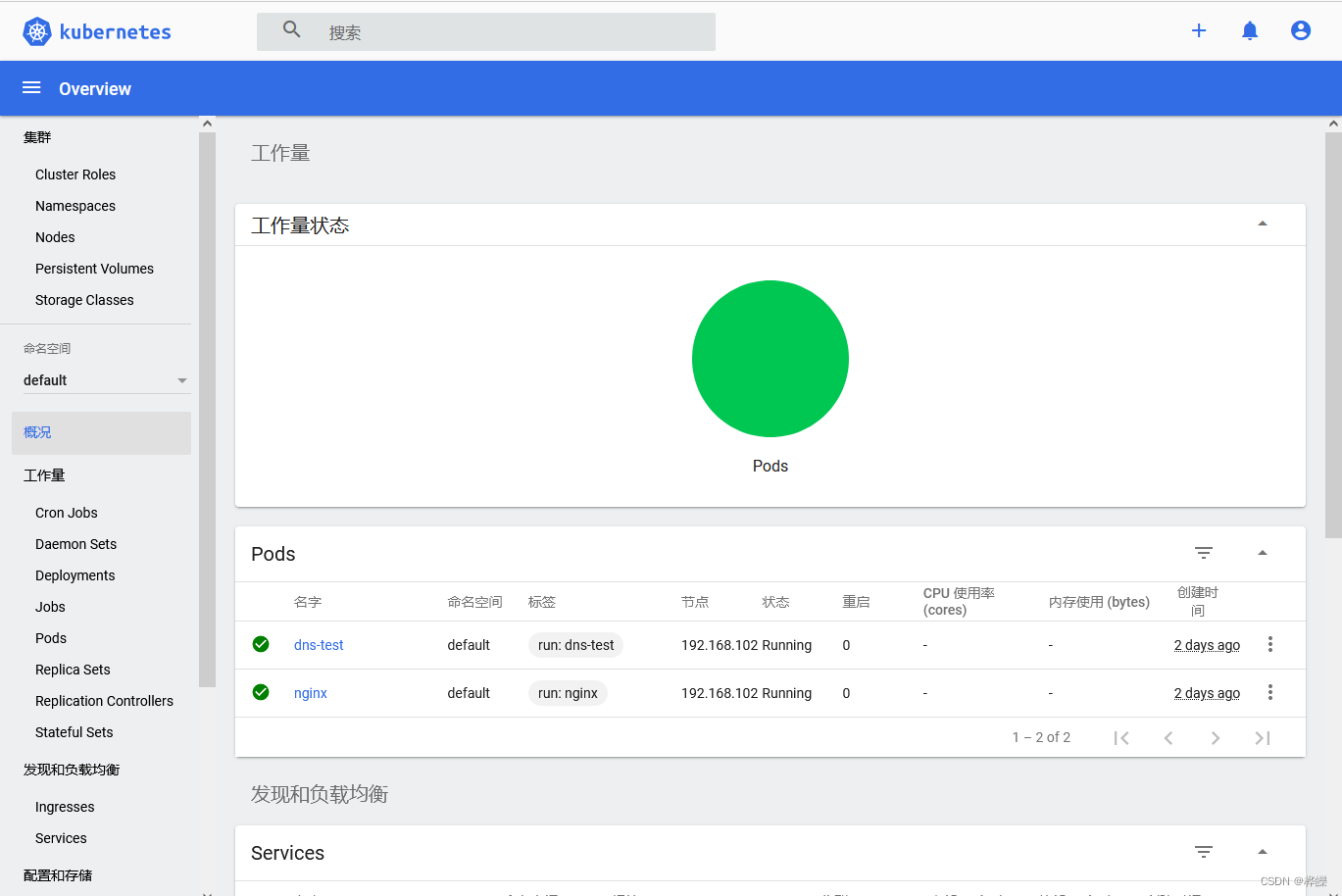Toggle the hamburger navigation menu
The height and width of the screenshot is (896, 1342).
tap(31, 88)
